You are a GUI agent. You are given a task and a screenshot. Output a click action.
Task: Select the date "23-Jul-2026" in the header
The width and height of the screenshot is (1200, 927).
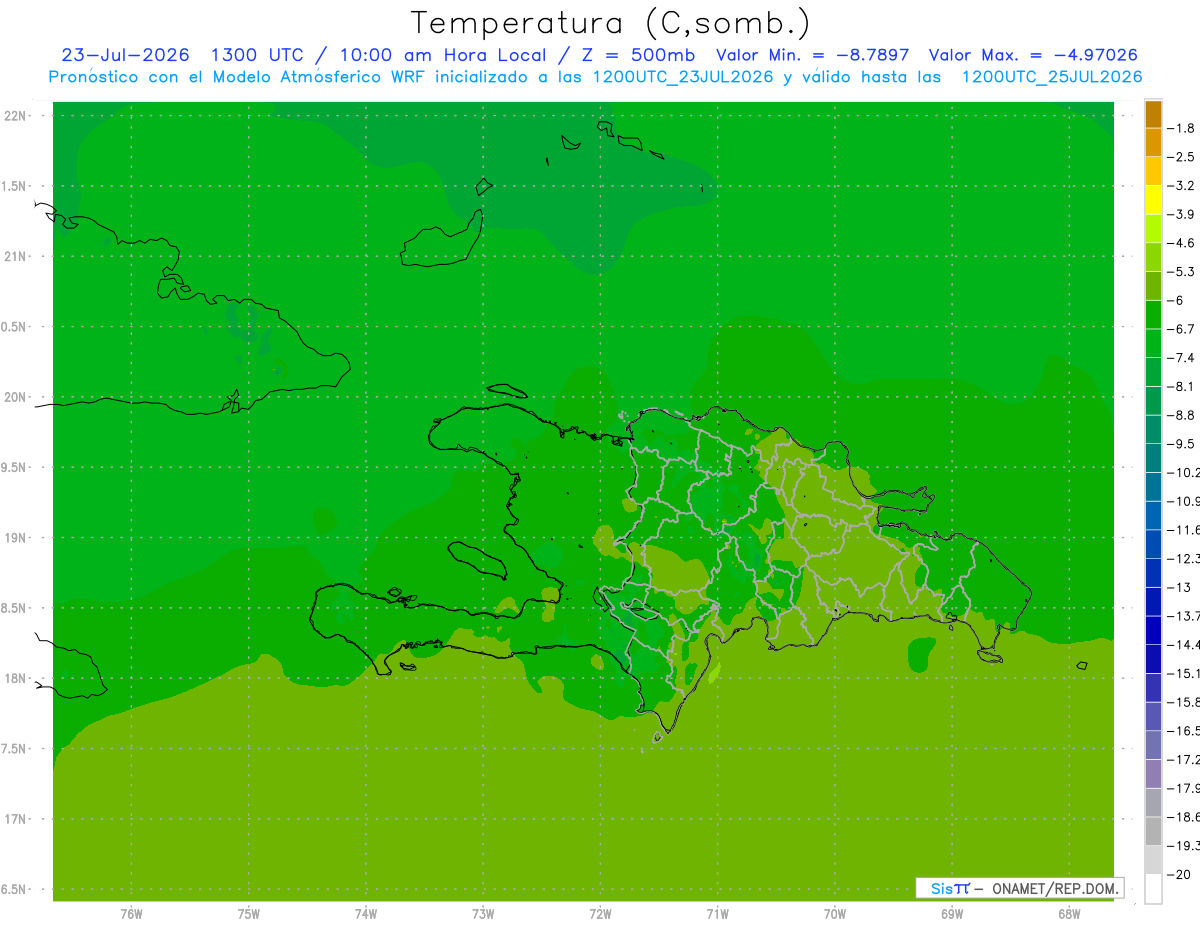click(125, 55)
